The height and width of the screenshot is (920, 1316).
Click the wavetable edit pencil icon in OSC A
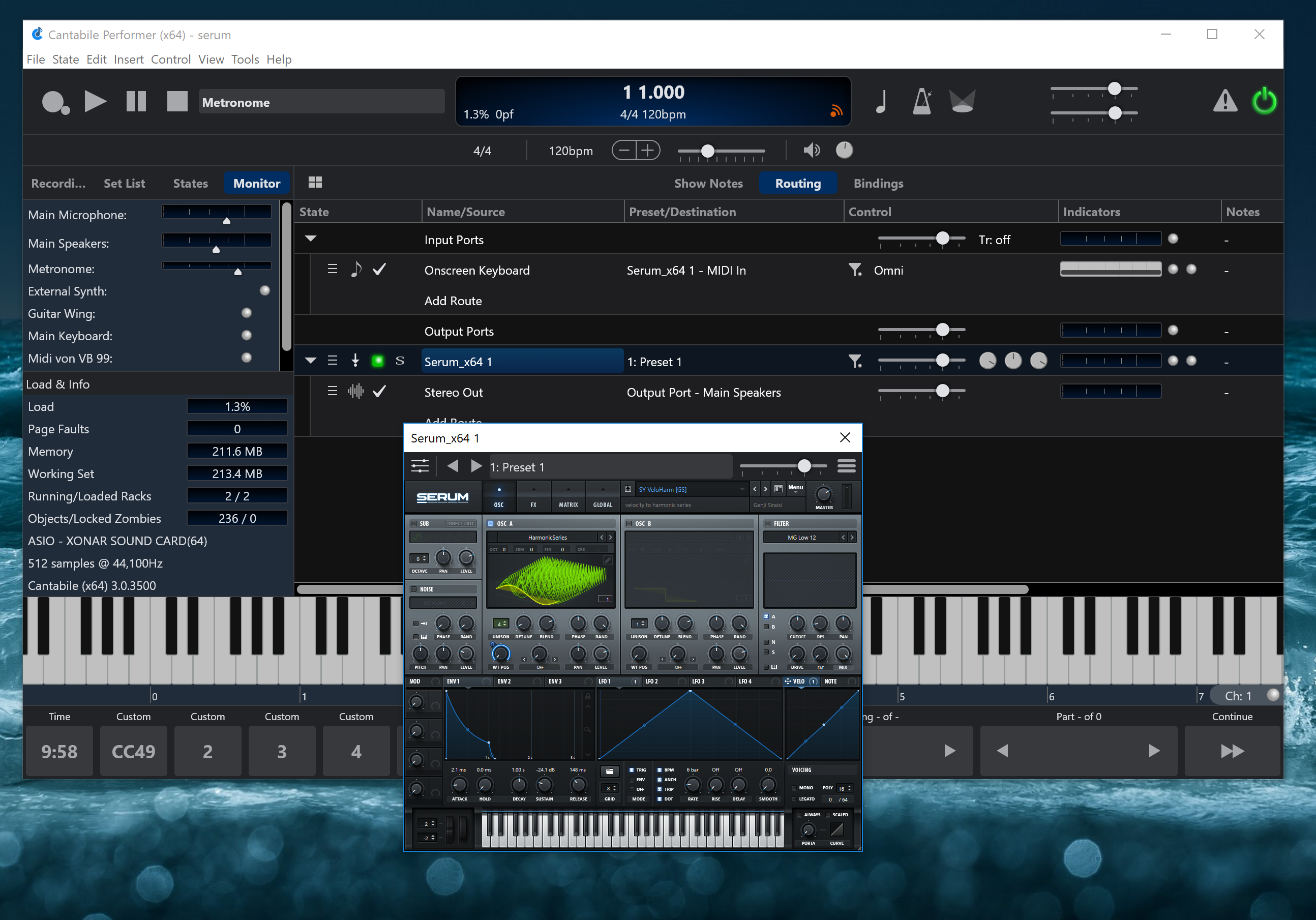[608, 560]
